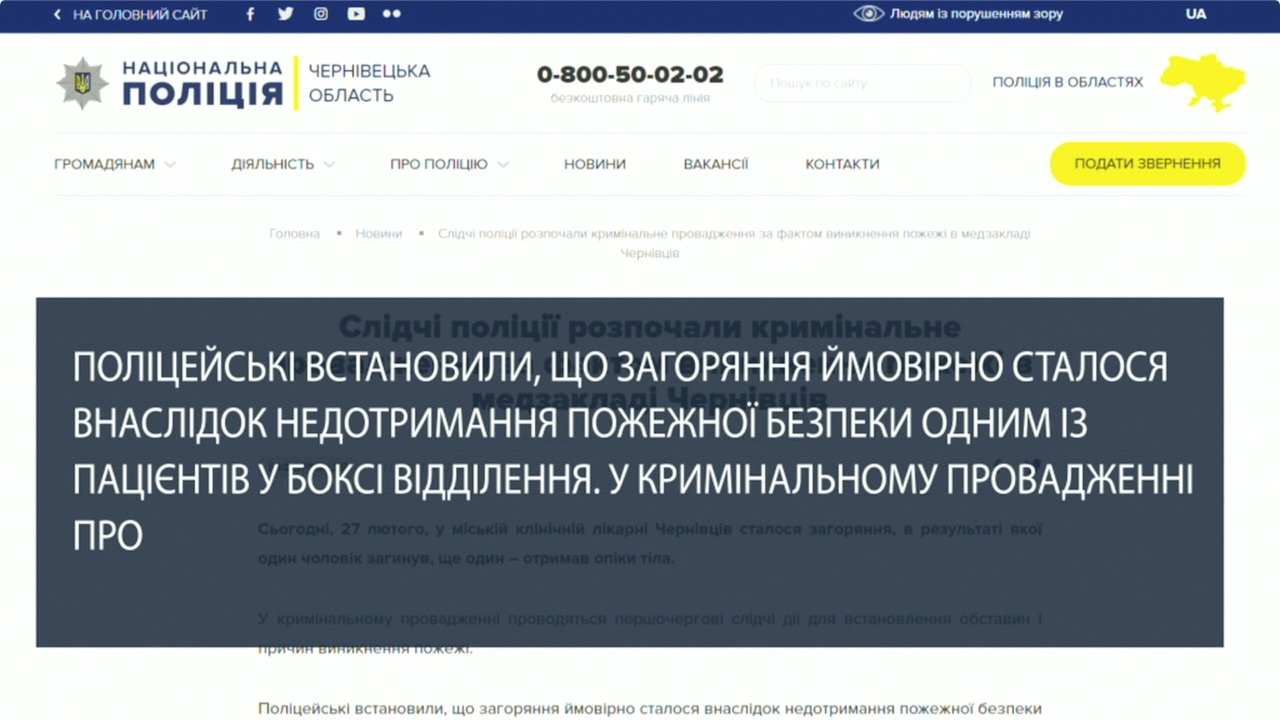
Task: Click hotline number 0-800-50-02-02
Action: click(630, 75)
